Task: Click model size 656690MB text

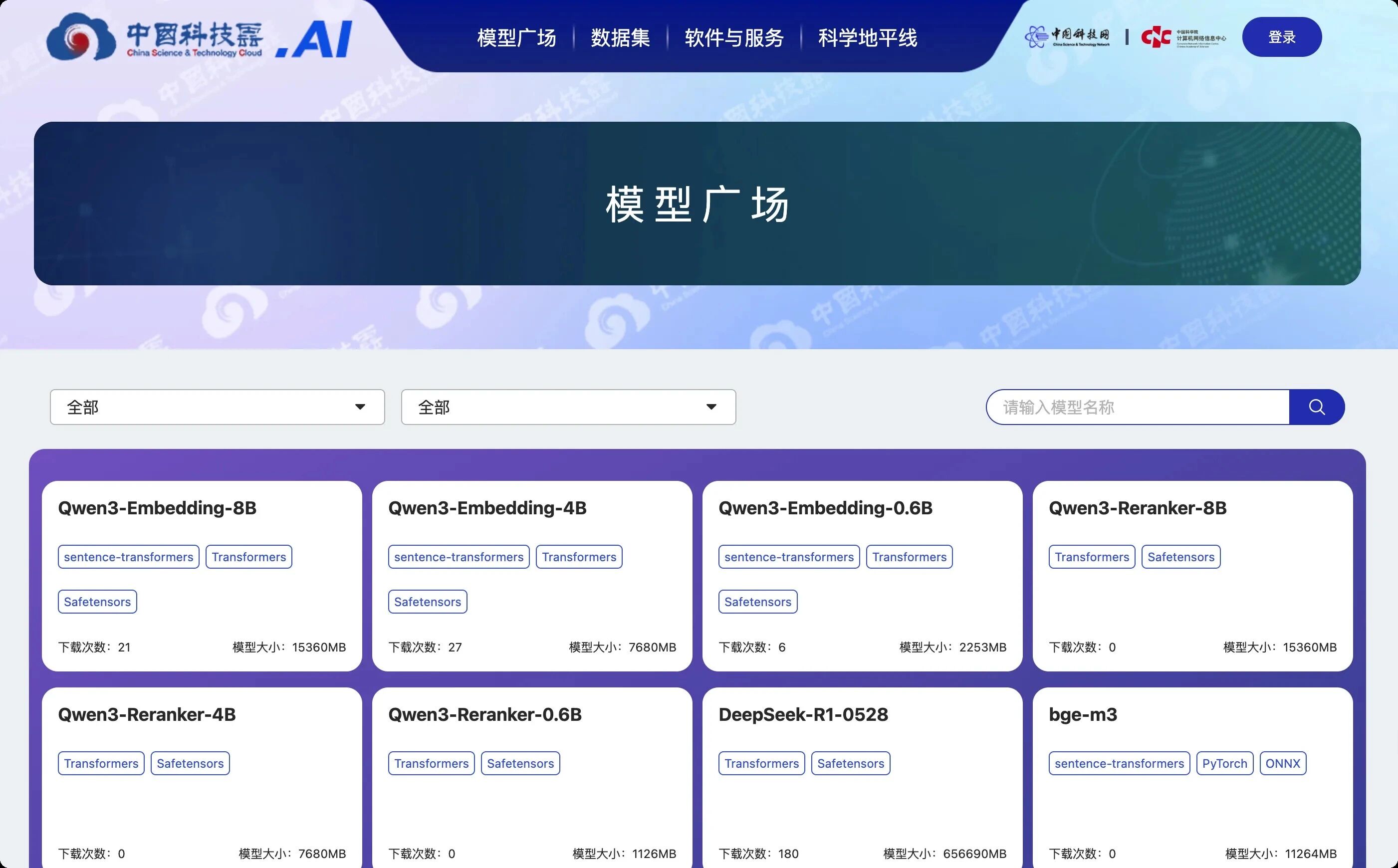Action: tap(945, 854)
